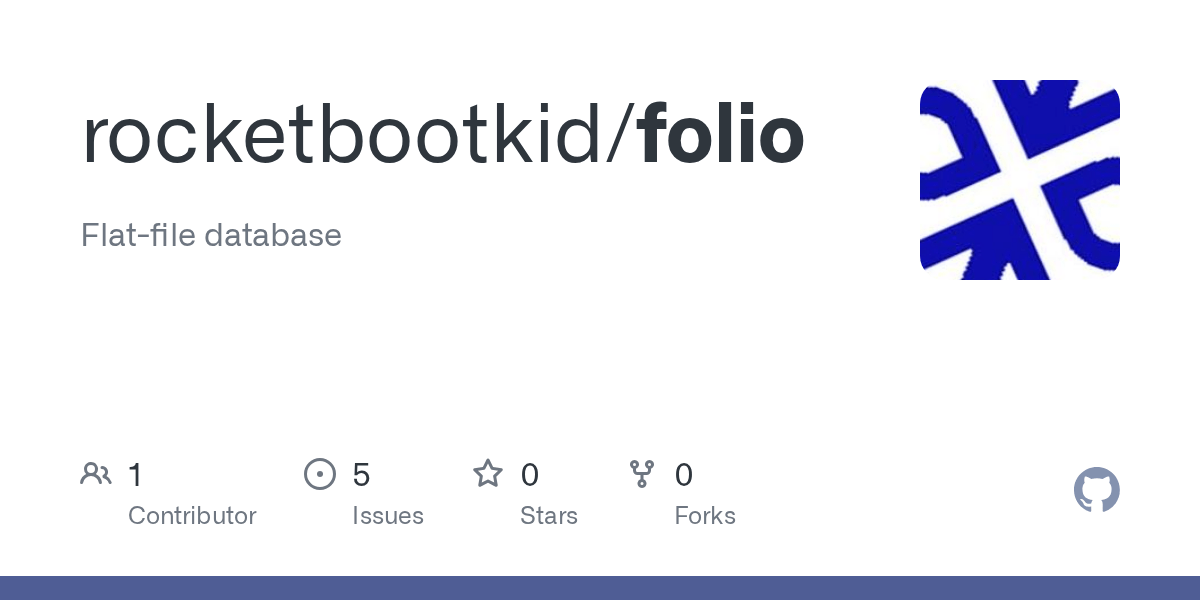Select the contributor count number 1
The height and width of the screenshot is (600, 1200).
pyautogui.click(x=136, y=475)
